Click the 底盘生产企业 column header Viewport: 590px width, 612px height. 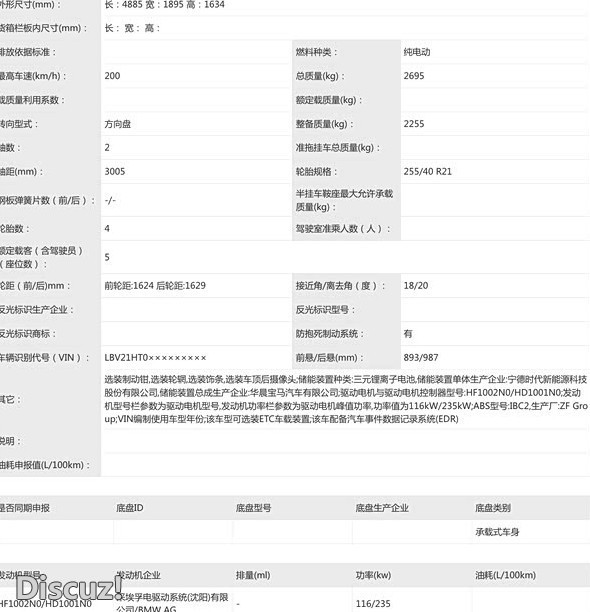tap(382, 508)
